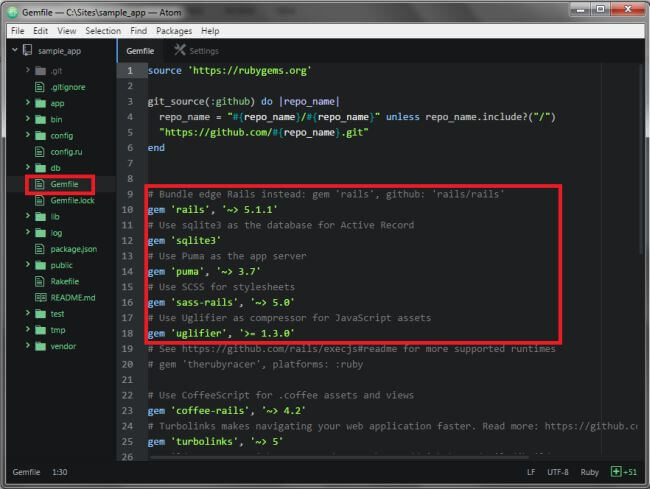
Task: Click the Settings tab tools icon
Action: (180, 50)
